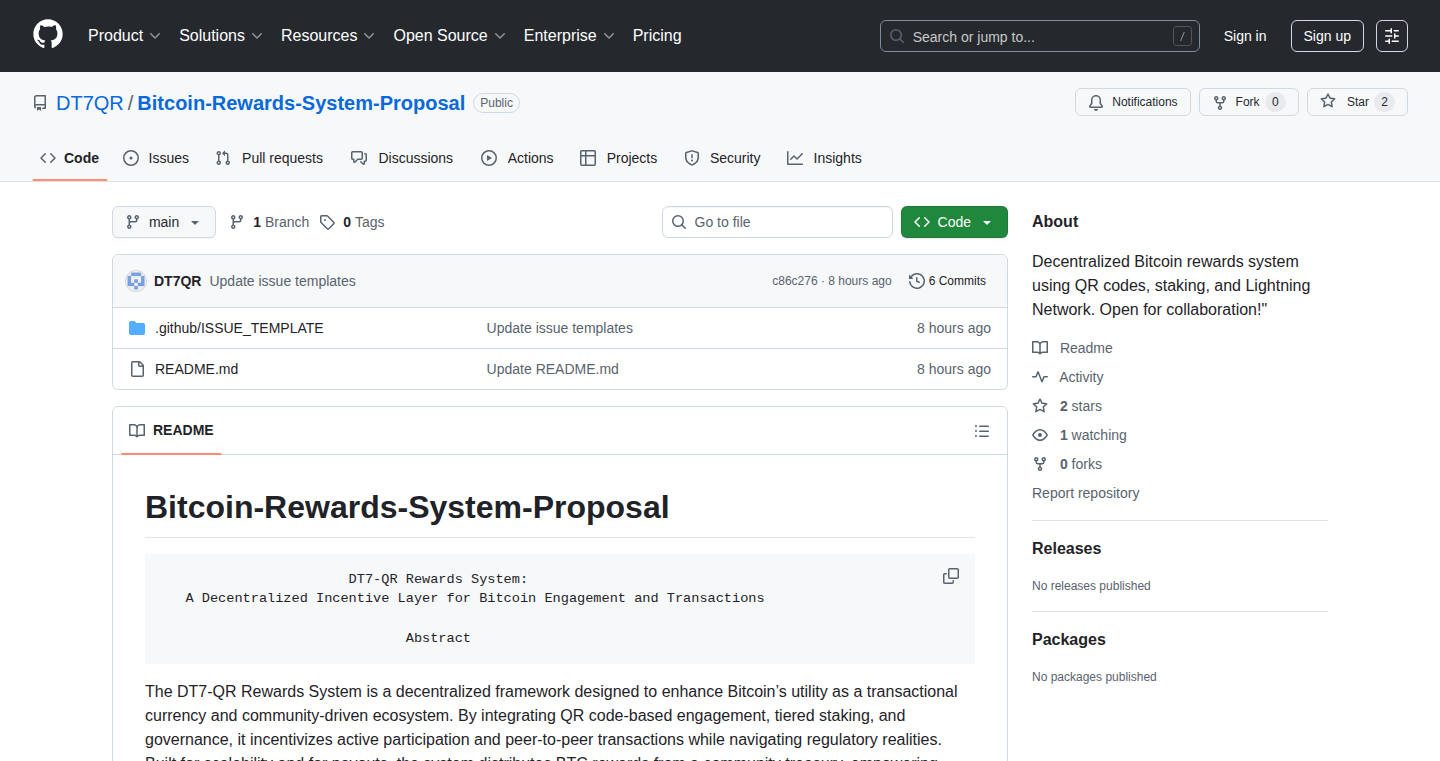Copy the README code block contents
Screen dimensions: 1440x761
(x=951, y=576)
